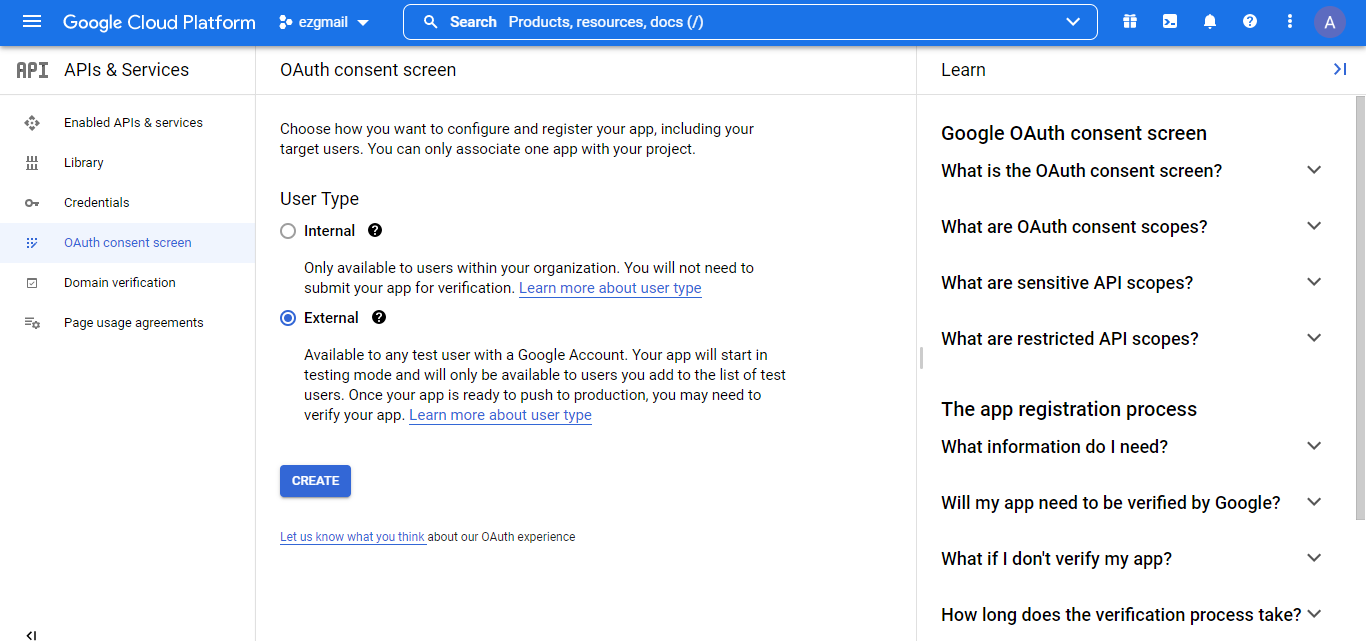This screenshot has width=1366, height=641.
Task: Click the search magnifier icon
Action: [x=431, y=22]
